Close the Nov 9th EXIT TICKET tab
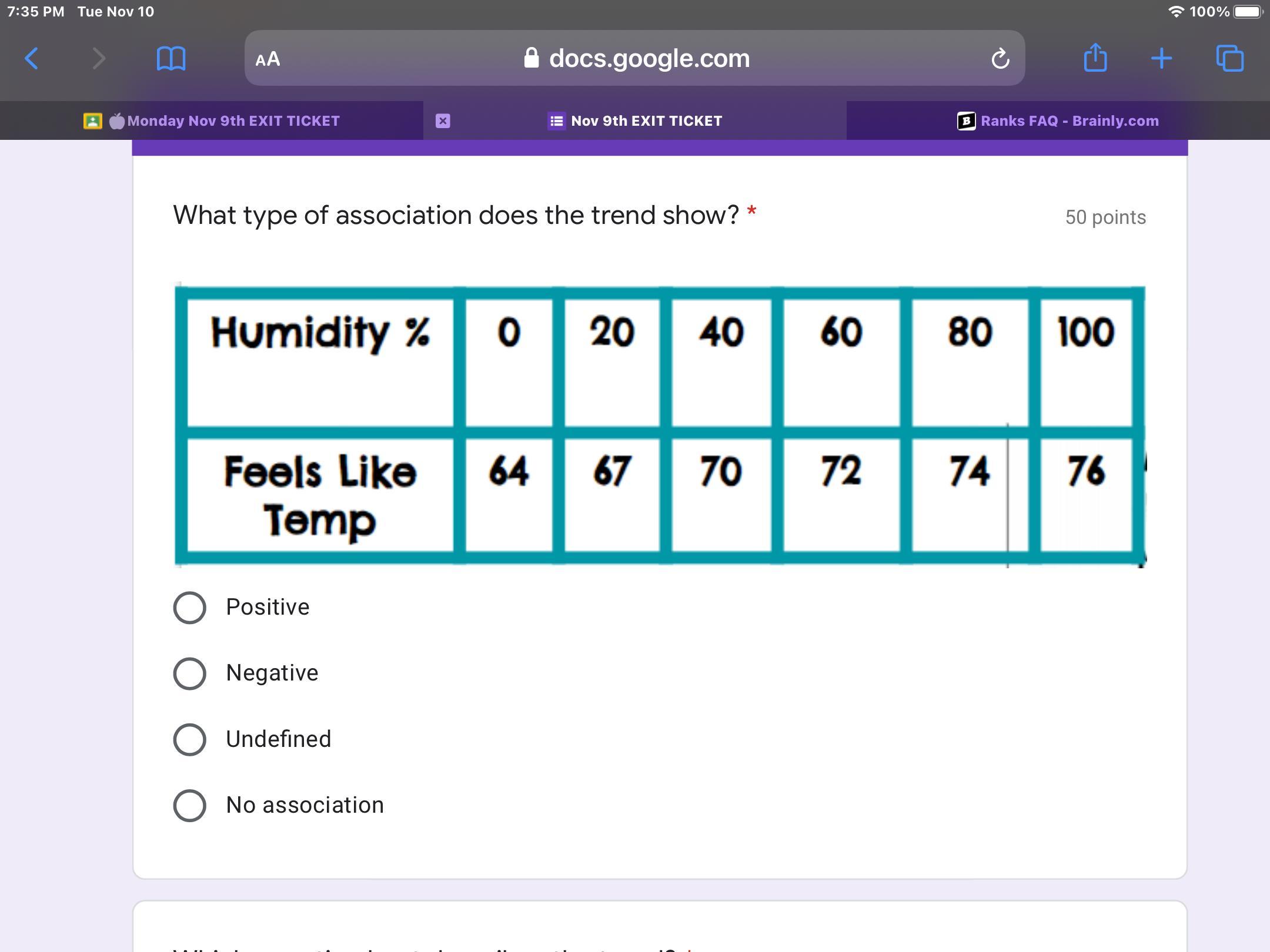Image resolution: width=1270 pixels, height=952 pixels. pyautogui.click(x=443, y=121)
